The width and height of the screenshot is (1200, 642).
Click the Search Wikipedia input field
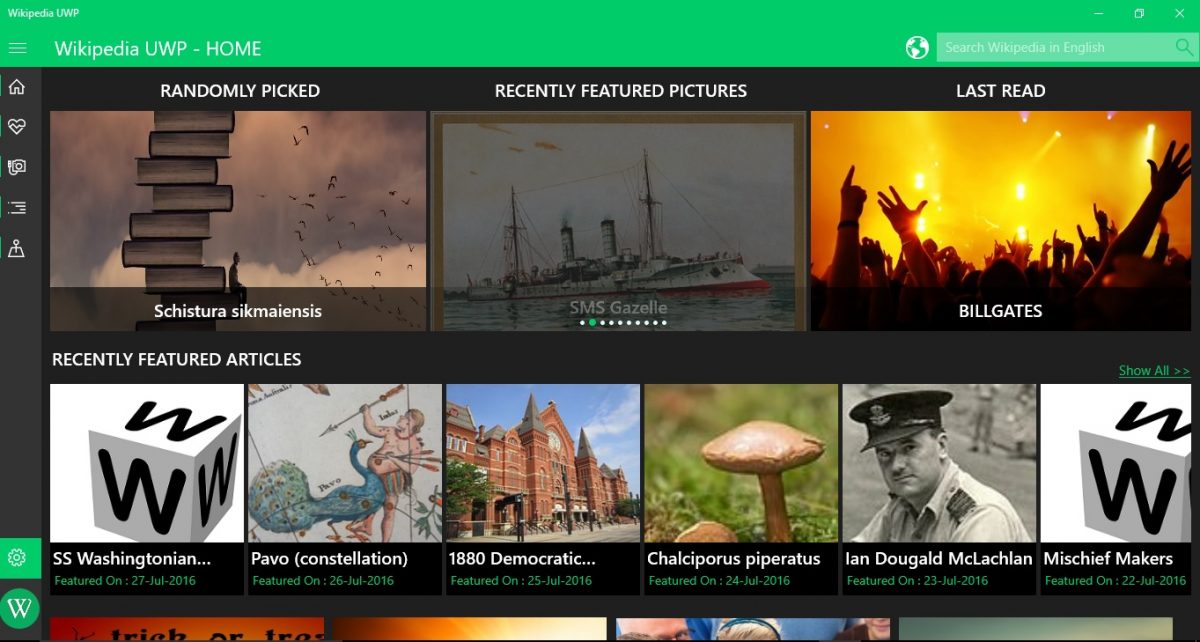(x=1050, y=47)
